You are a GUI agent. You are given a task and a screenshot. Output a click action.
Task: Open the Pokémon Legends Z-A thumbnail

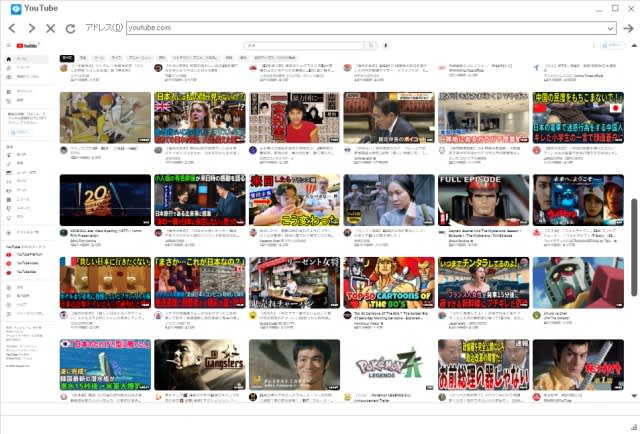click(x=389, y=365)
